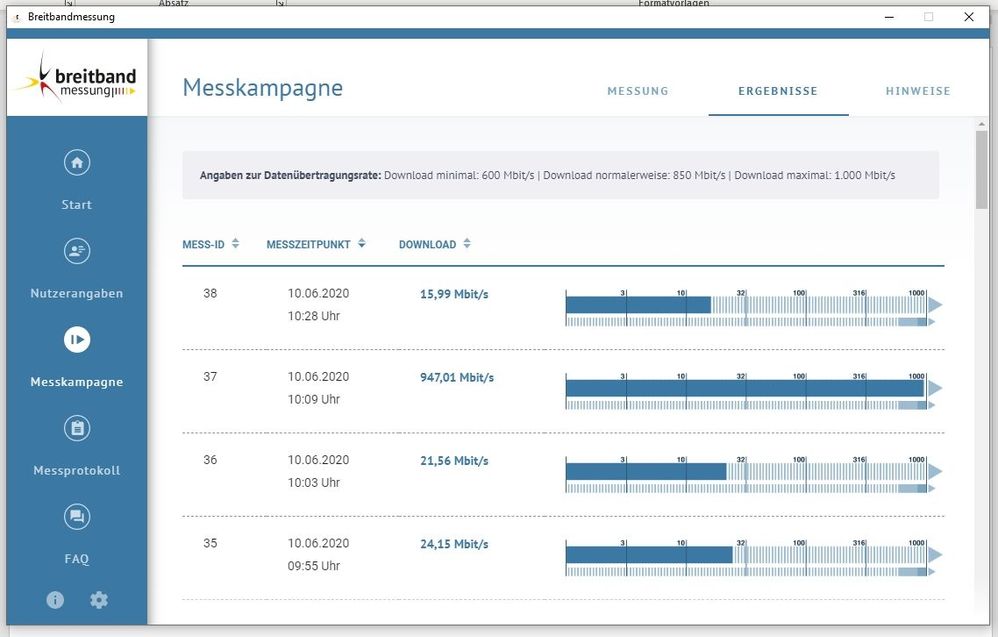The height and width of the screenshot is (637, 998).
Task: Click Mess-ID 35 cell
Action: (210, 543)
